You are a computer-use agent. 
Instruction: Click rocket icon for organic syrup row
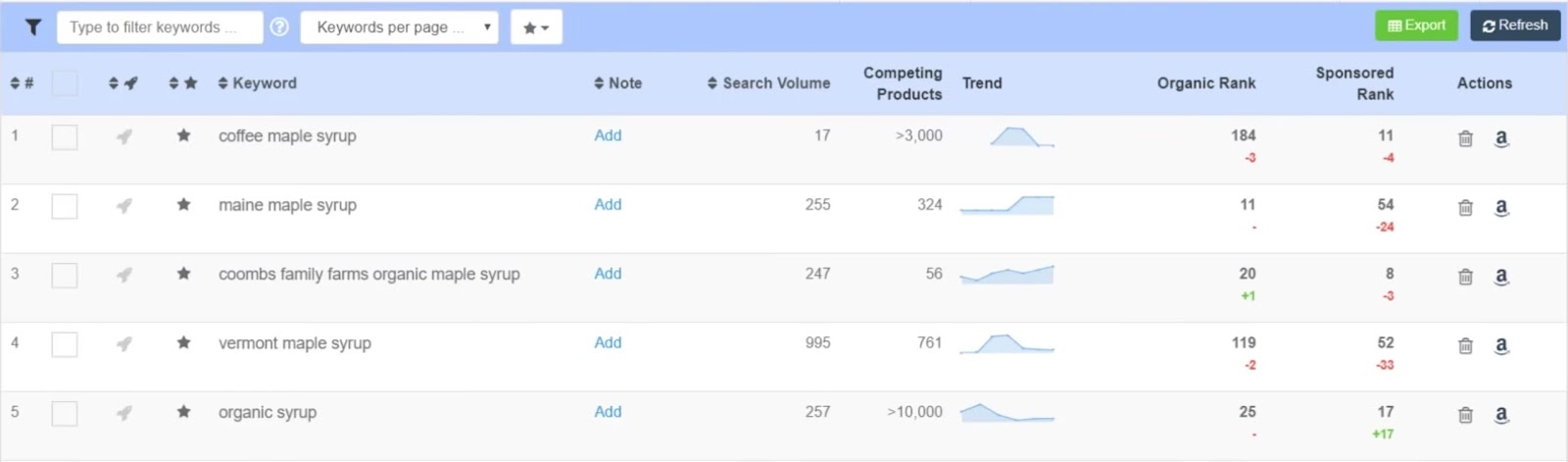click(x=124, y=413)
